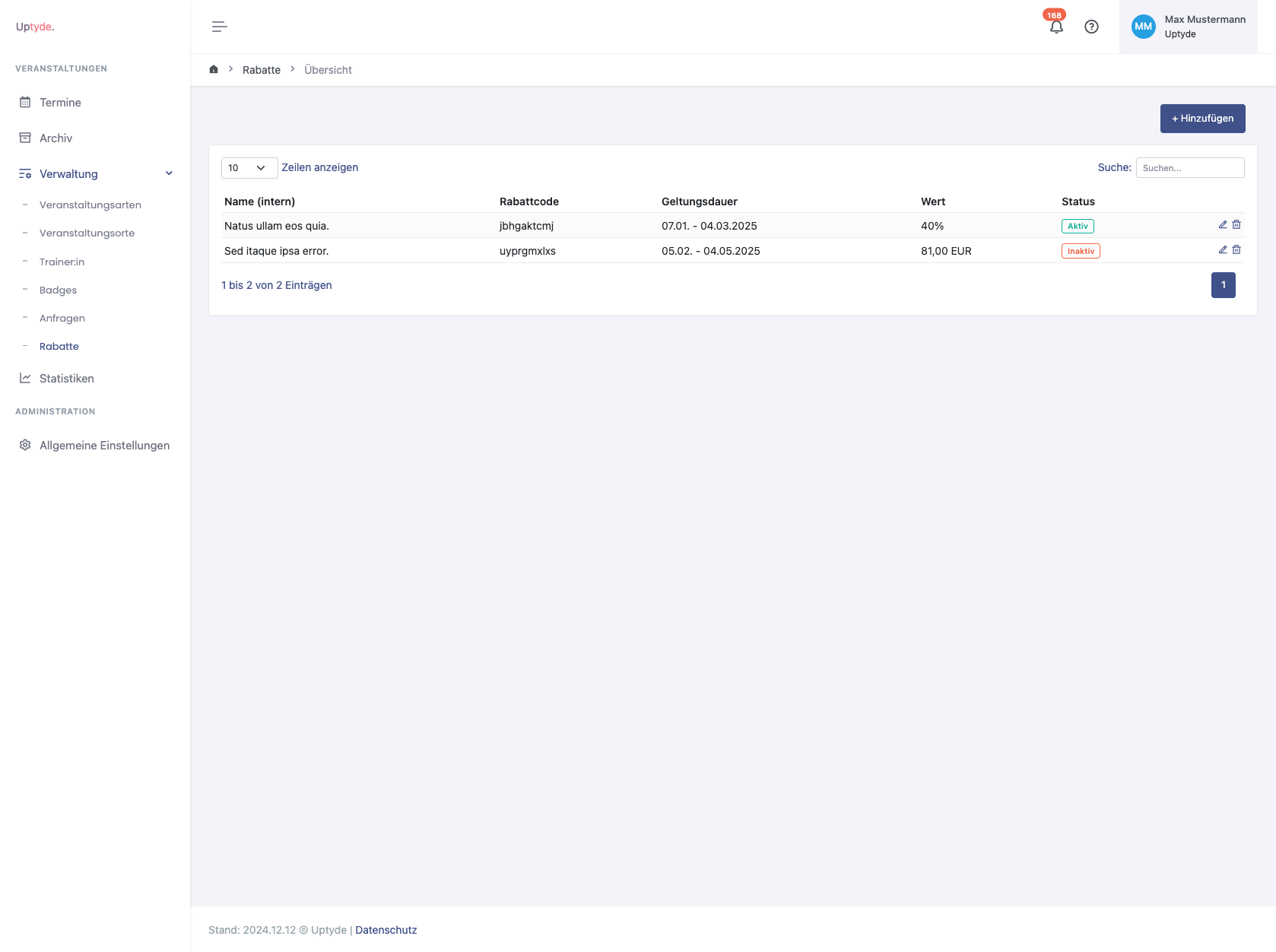The image size is (1276, 952).
Task: Open the help question mark icon
Action: coord(1091,27)
